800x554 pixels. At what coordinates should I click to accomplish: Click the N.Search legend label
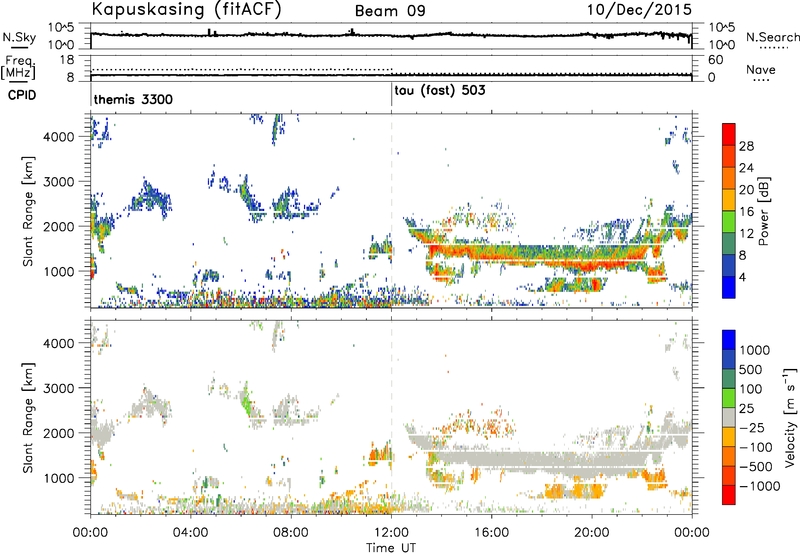[x=773, y=37]
